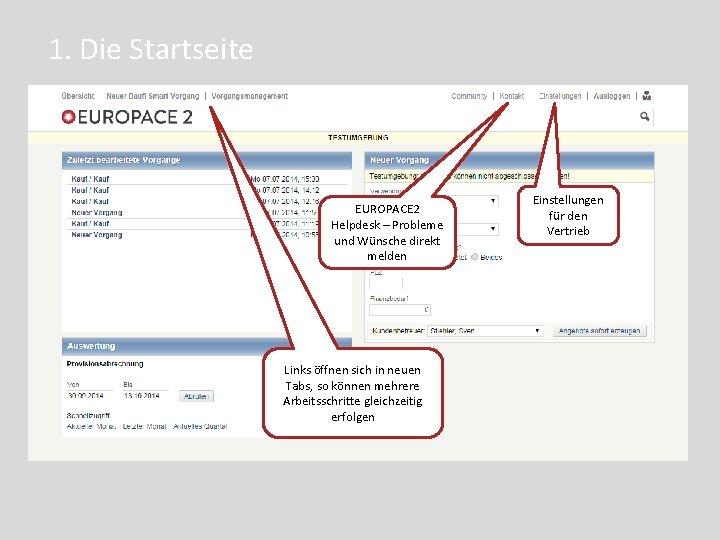Select the Beides radio button
Screen dimensions: 720x540
tap(474, 257)
